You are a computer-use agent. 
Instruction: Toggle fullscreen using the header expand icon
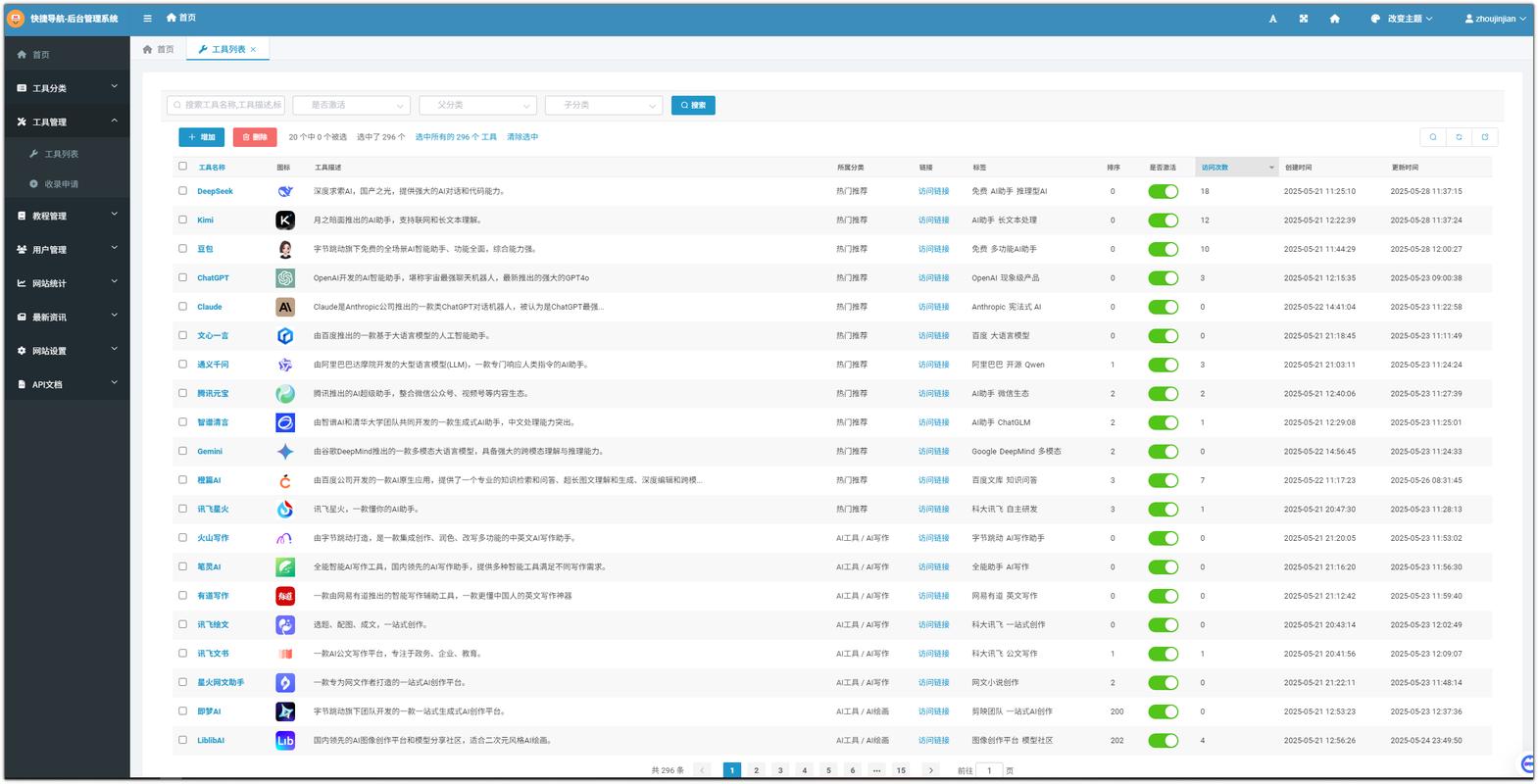point(1304,19)
